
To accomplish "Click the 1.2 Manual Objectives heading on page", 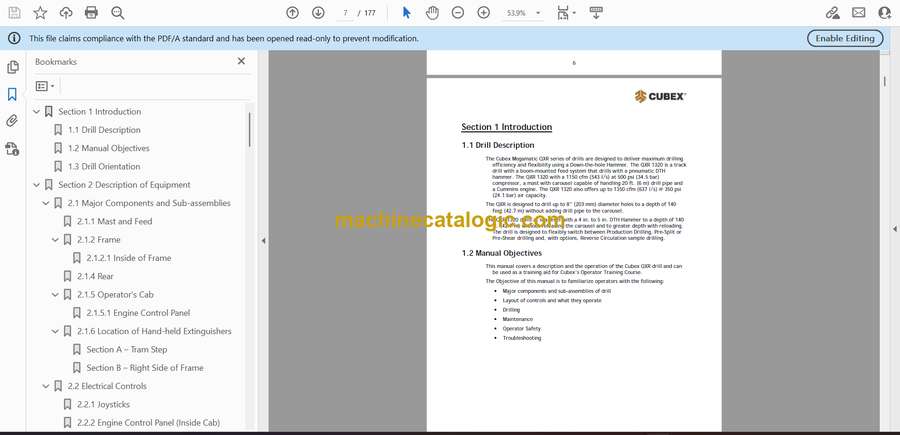I will tap(502, 253).
